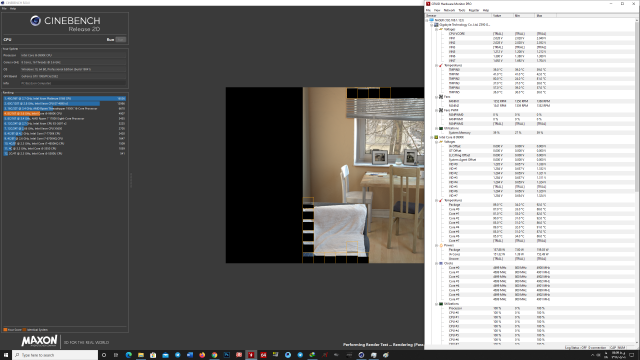Viewport: 640px width, 360px height.
Task: Collapse the Clocks group
Action: click(436, 263)
